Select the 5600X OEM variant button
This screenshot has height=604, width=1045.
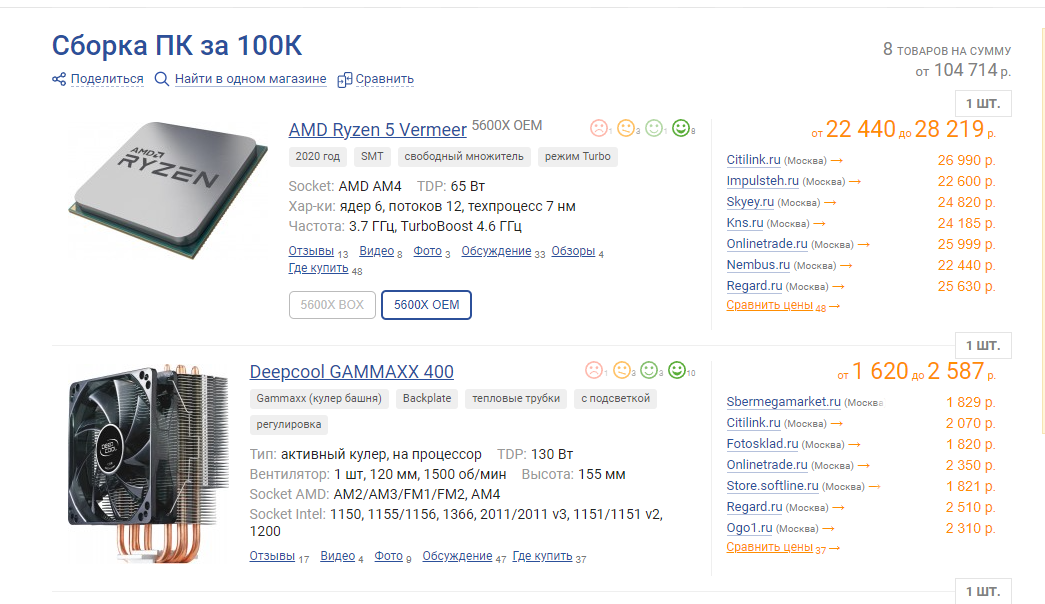[427, 305]
